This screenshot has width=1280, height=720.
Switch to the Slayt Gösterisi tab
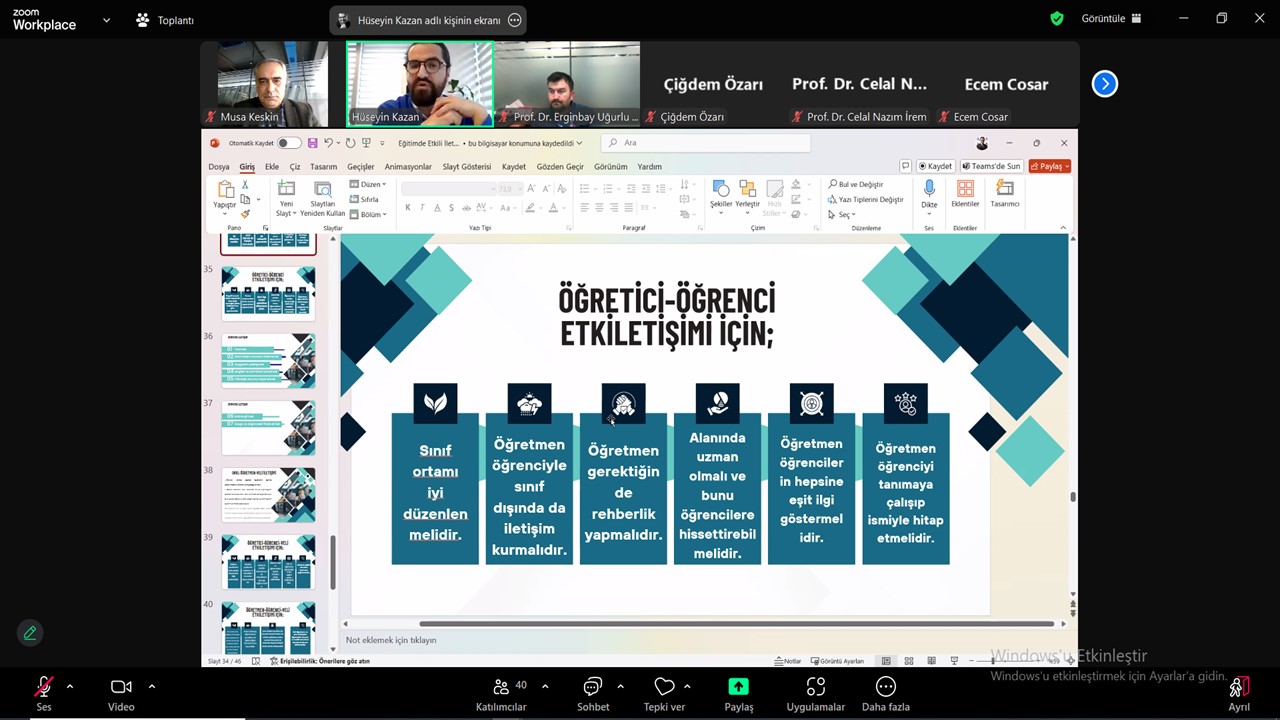(x=467, y=167)
